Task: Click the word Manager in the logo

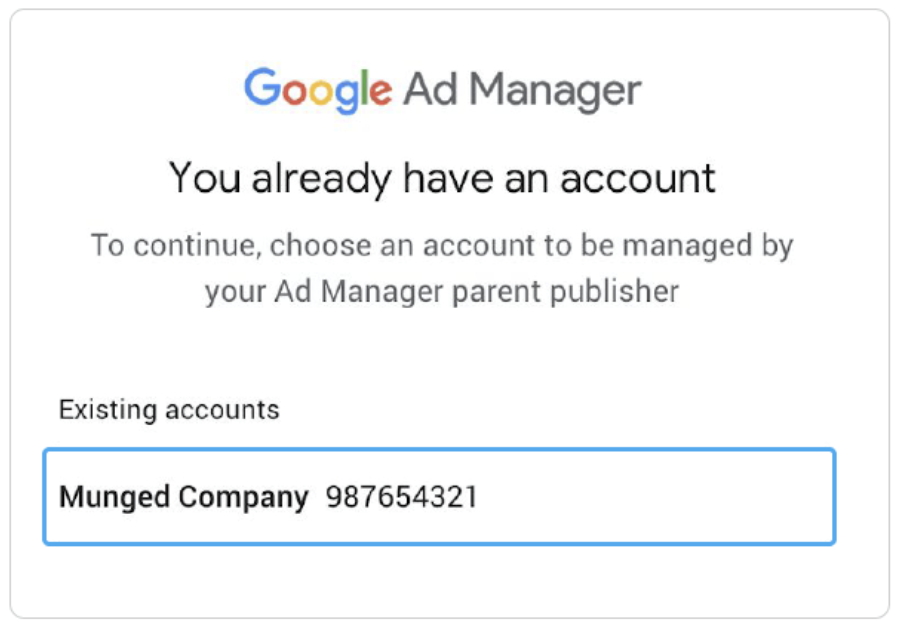Action: [x=556, y=92]
